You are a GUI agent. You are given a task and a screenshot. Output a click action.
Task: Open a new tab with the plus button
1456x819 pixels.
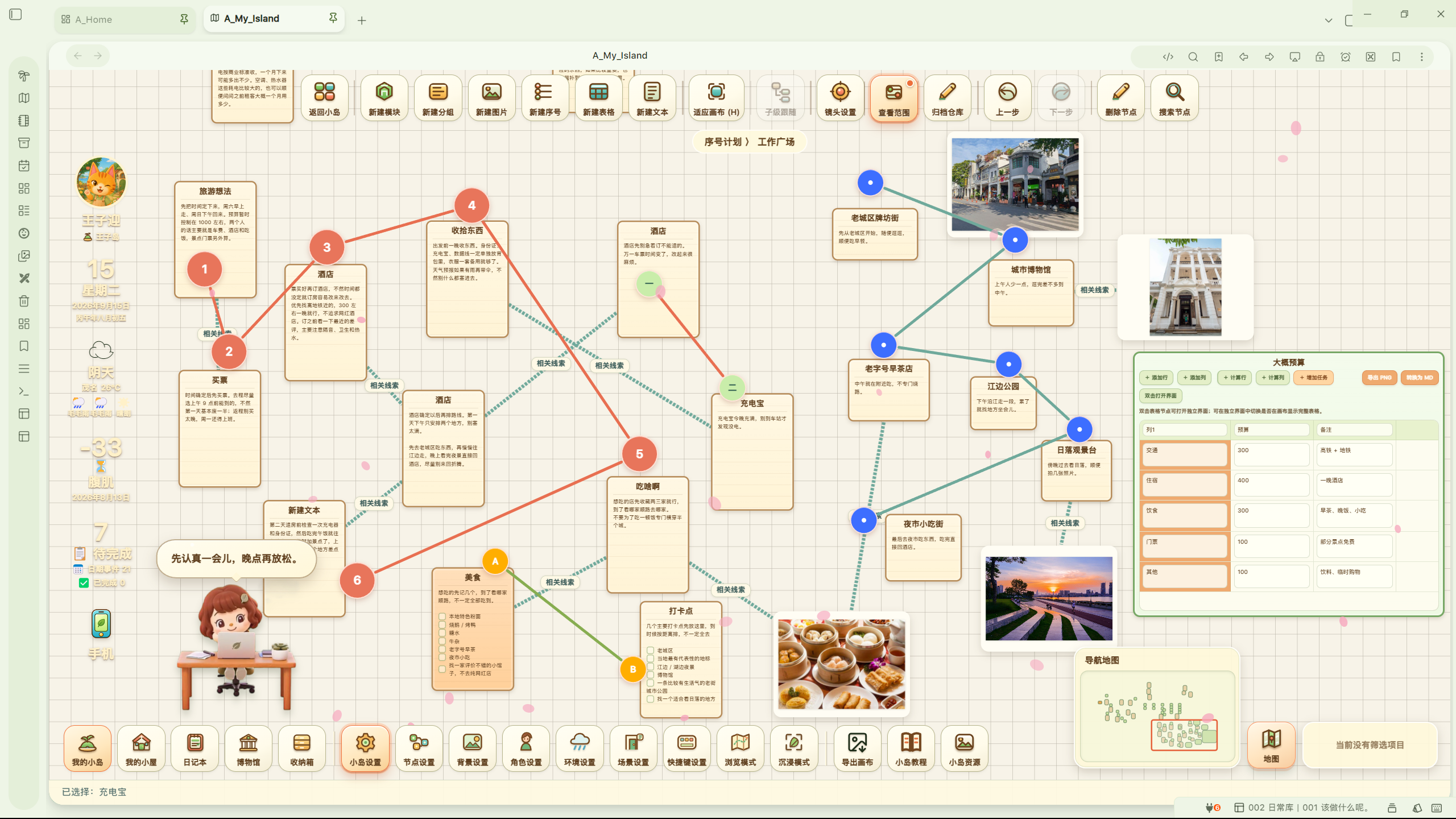point(362,20)
